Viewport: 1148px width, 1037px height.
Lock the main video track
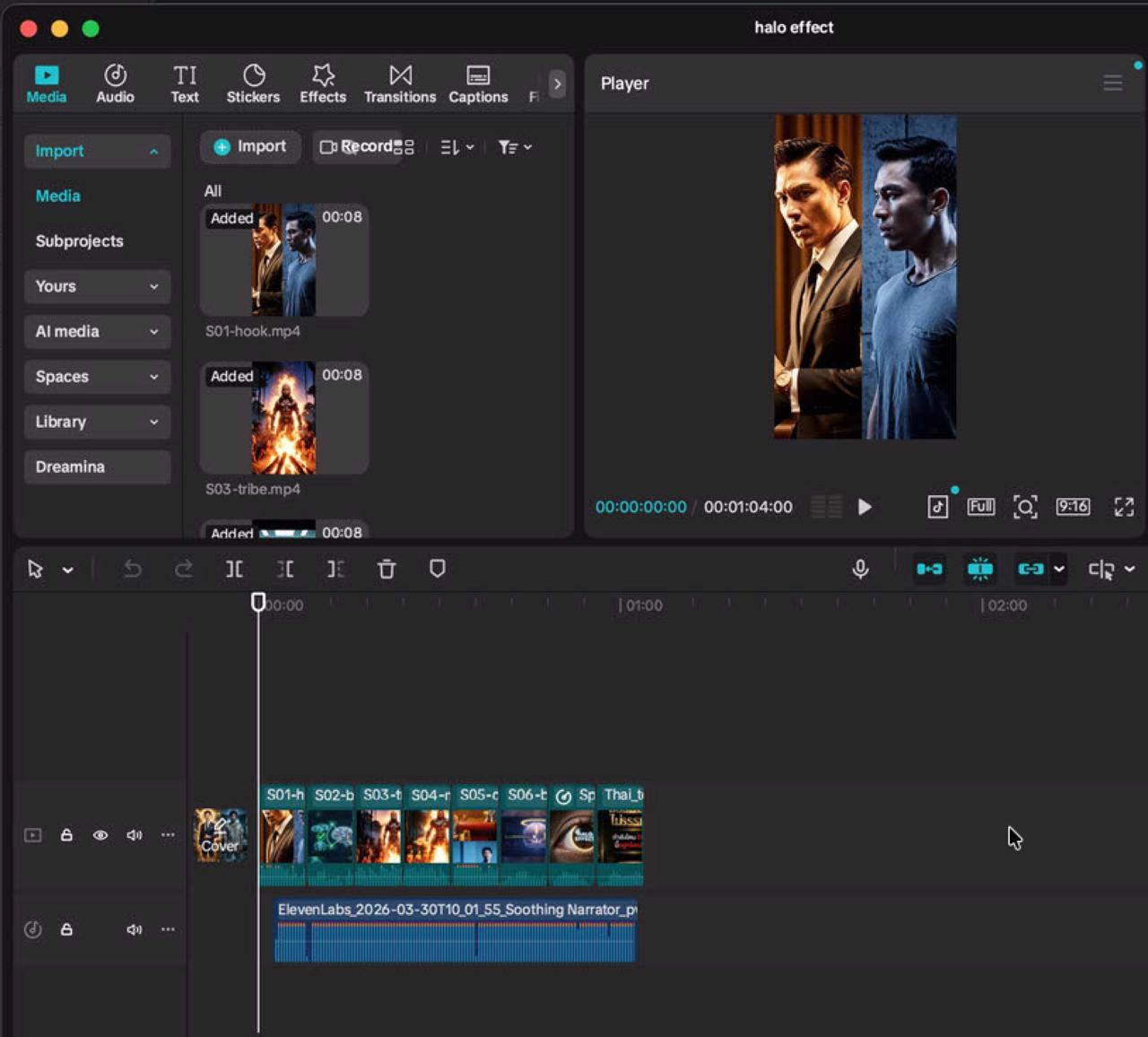66,835
